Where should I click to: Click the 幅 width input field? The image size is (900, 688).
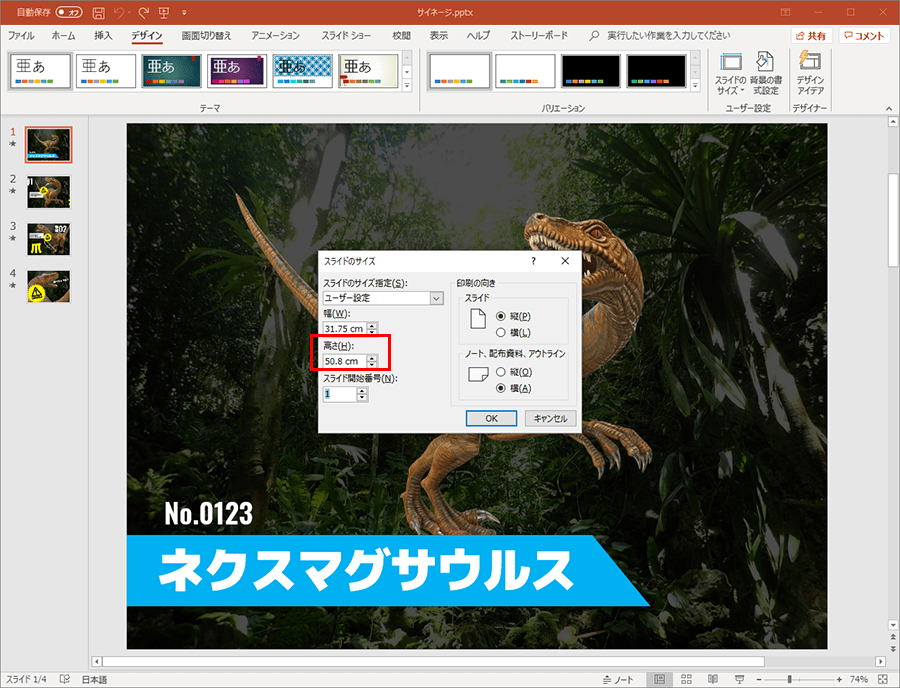(x=344, y=329)
